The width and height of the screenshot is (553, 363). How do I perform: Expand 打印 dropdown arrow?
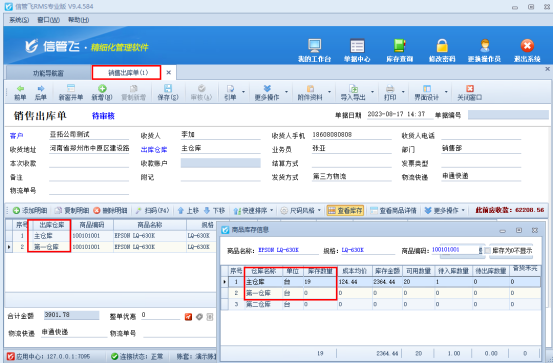(x=403, y=92)
